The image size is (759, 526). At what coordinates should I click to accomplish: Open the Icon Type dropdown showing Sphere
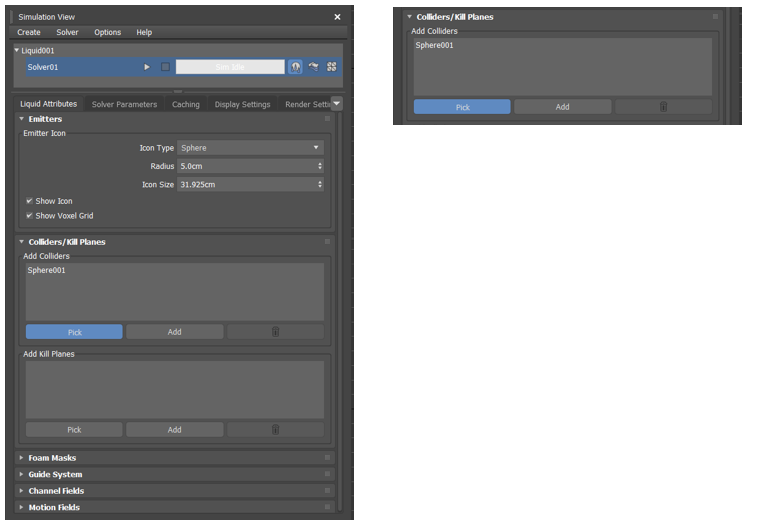(250, 148)
